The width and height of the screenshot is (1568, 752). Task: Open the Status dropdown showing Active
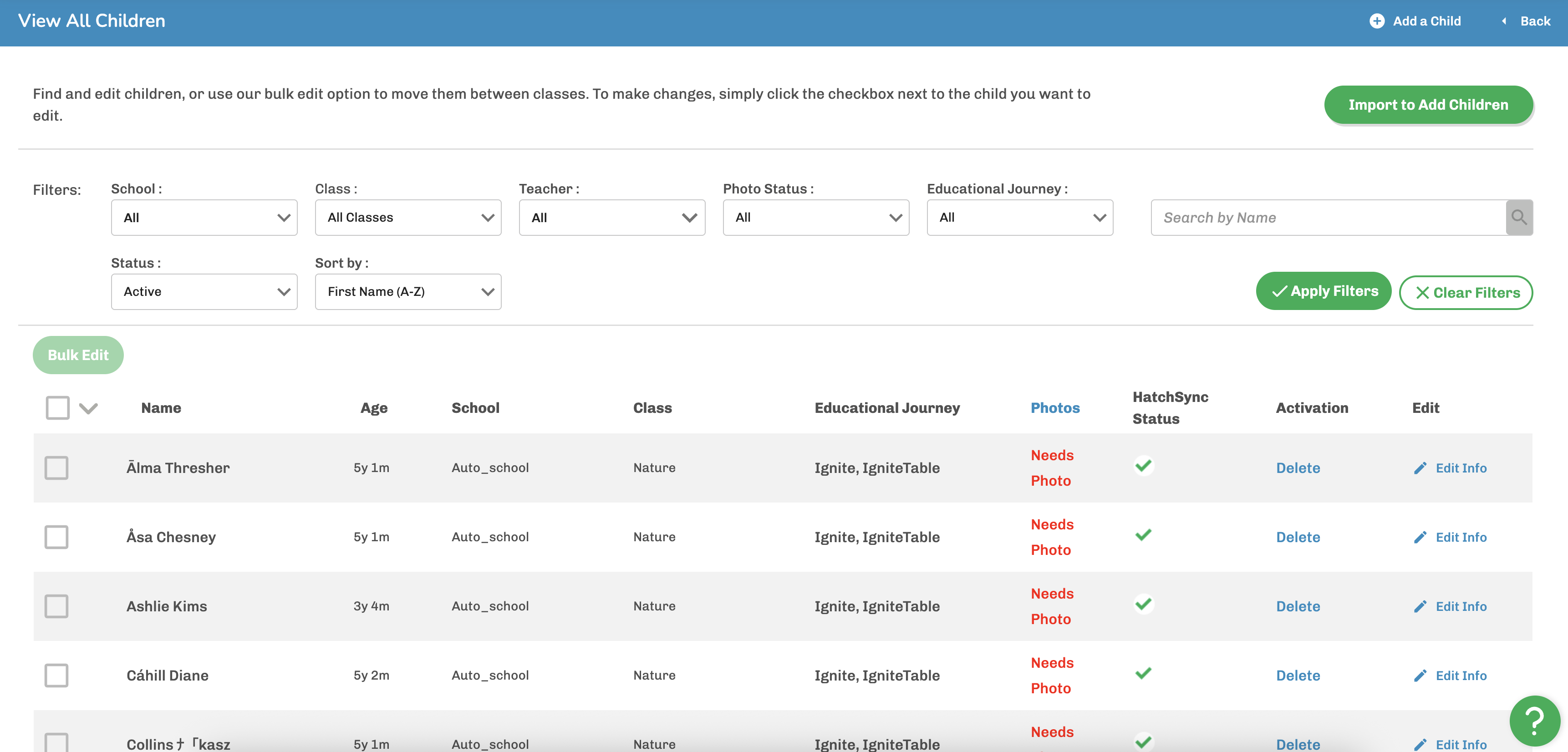point(204,291)
